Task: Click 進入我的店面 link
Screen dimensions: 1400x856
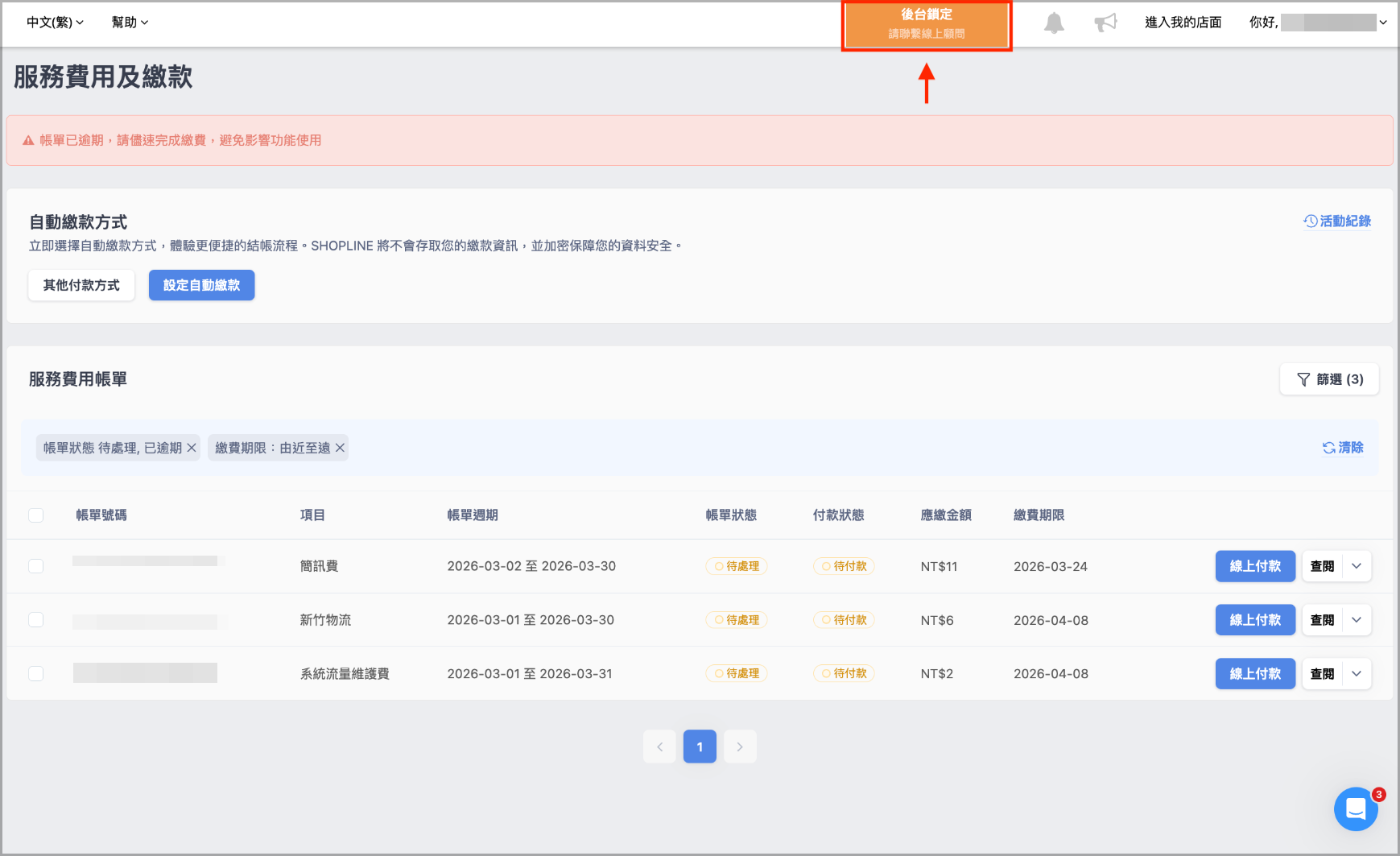Action: click(x=1183, y=23)
